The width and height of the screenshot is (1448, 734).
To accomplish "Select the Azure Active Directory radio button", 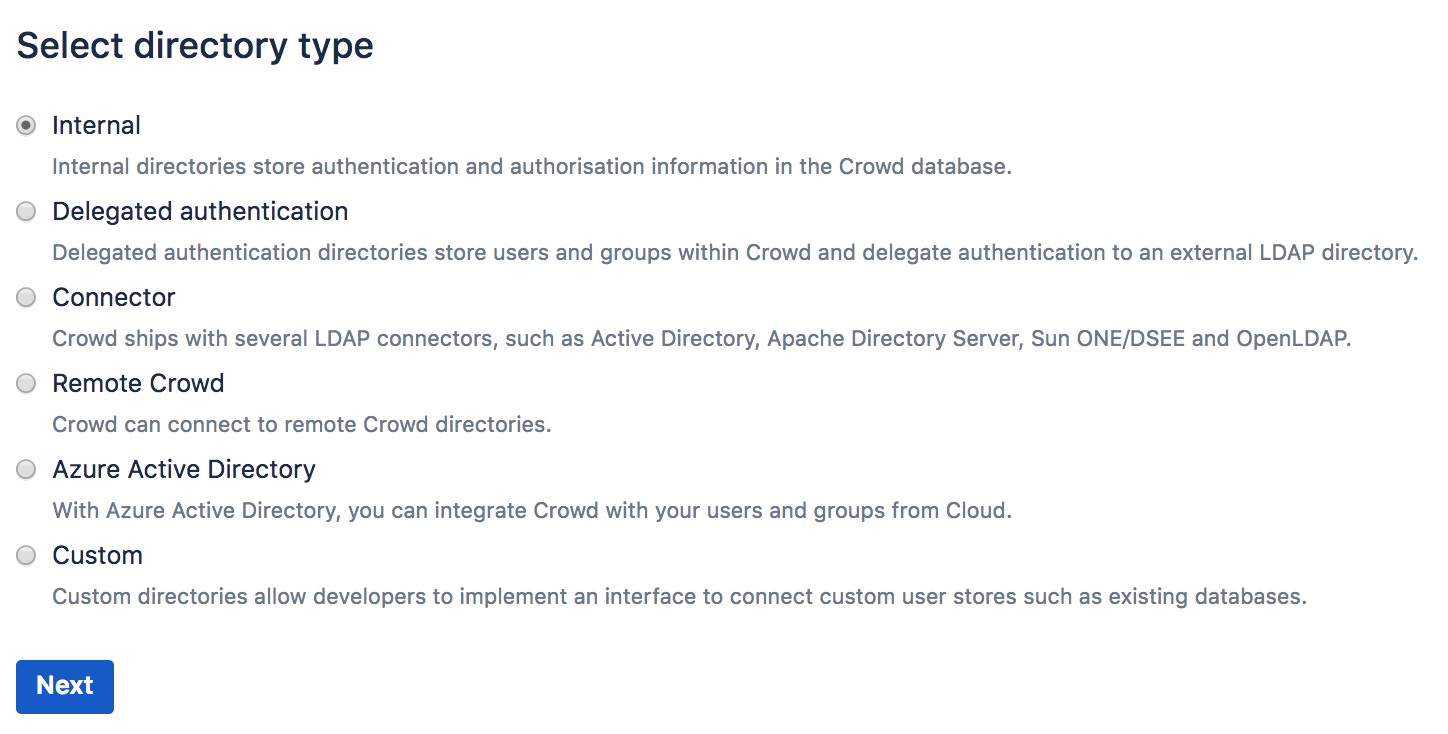I will pyautogui.click(x=25, y=469).
